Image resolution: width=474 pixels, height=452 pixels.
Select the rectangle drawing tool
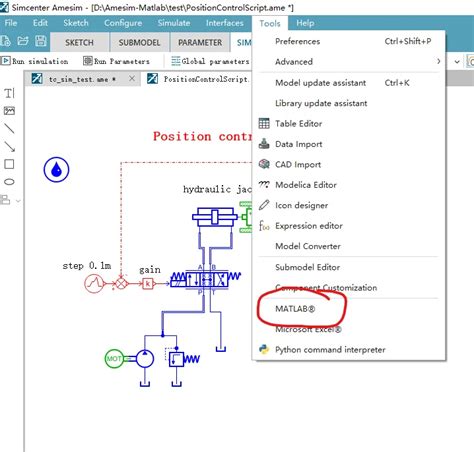tap(9, 164)
